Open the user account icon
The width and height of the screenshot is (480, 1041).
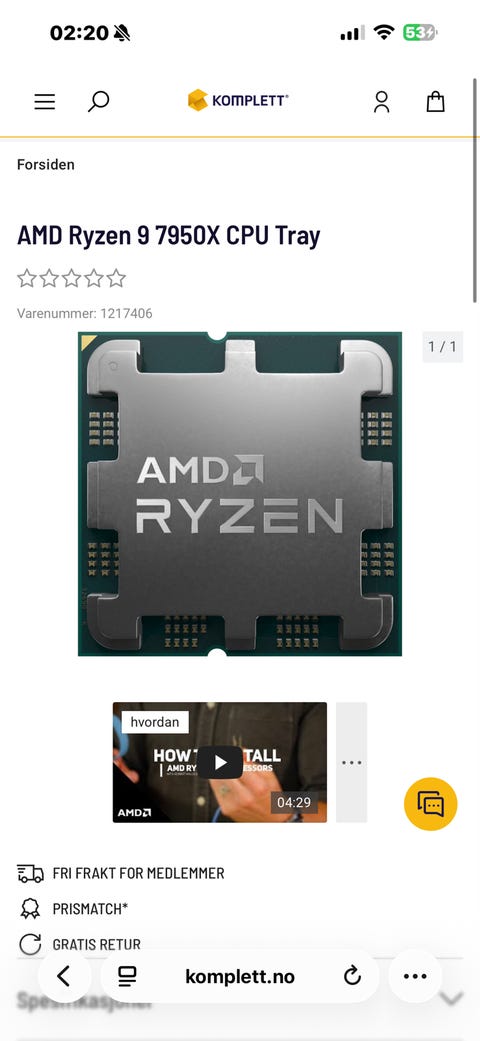pos(381,102)
